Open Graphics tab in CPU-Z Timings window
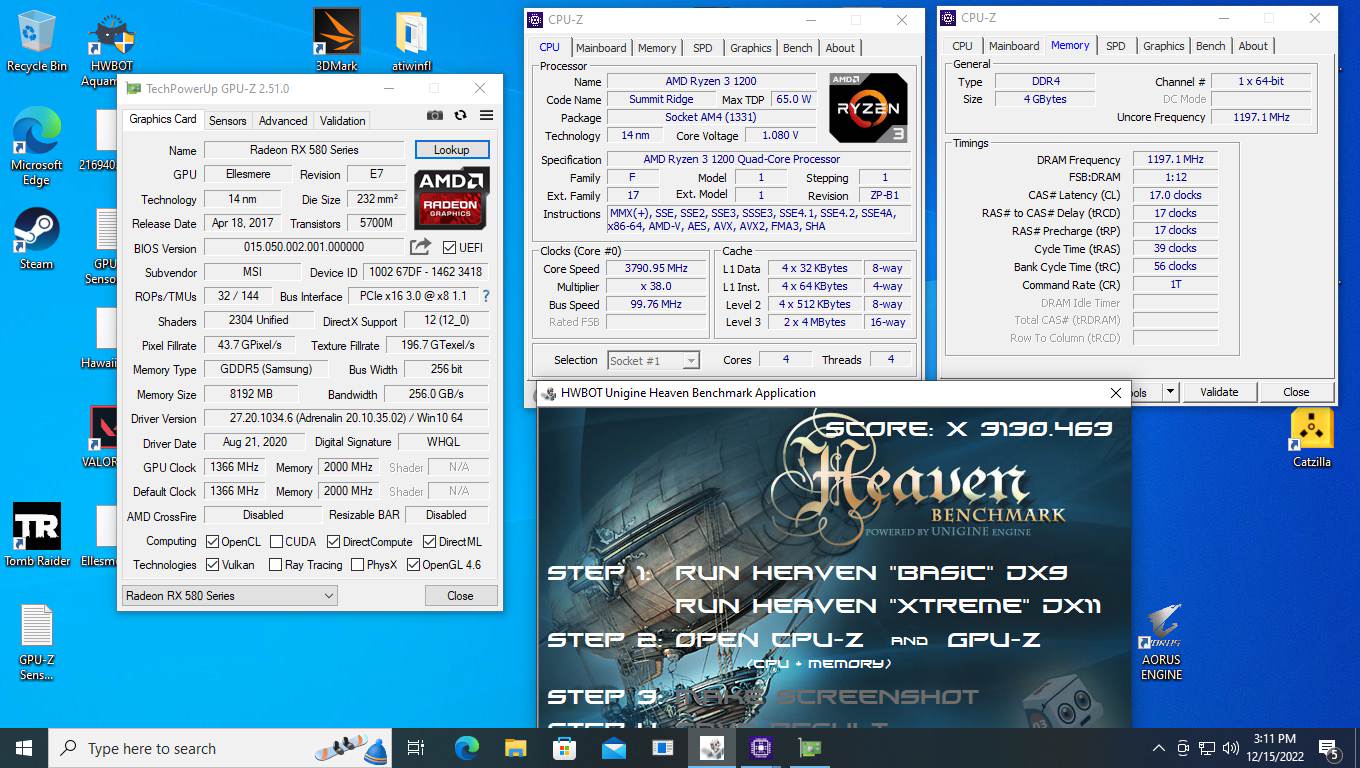The image size is (1360, 768). click(1163, 45)
